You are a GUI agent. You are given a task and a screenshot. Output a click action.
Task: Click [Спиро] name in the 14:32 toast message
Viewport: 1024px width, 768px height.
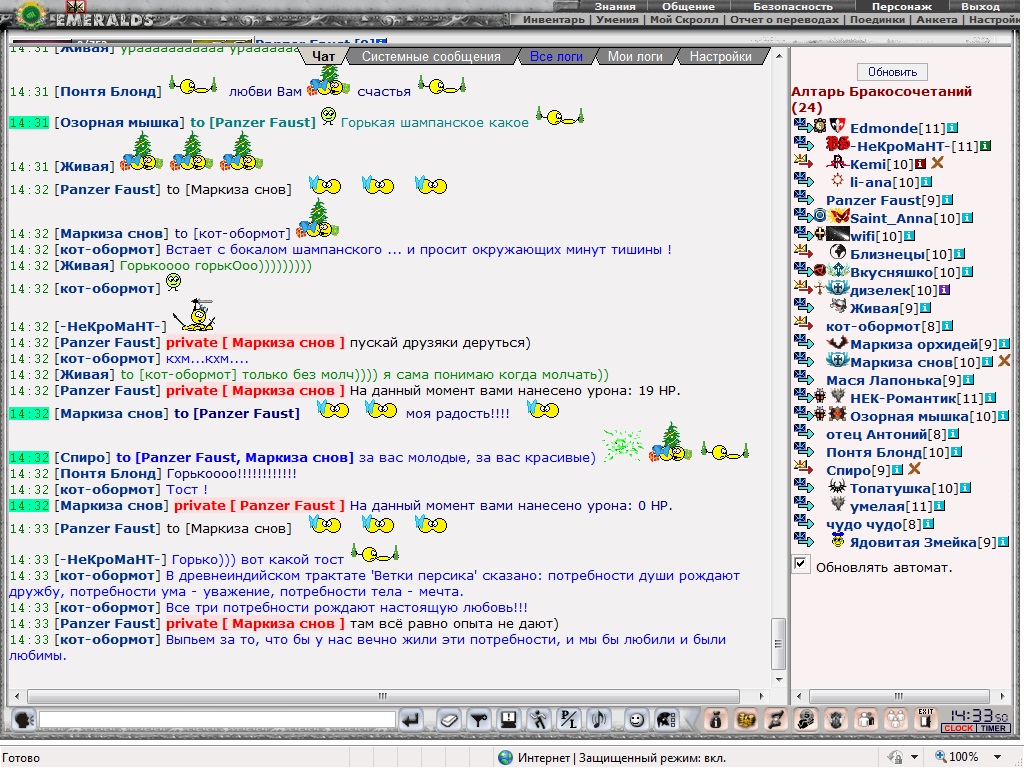tap(82, 457)
